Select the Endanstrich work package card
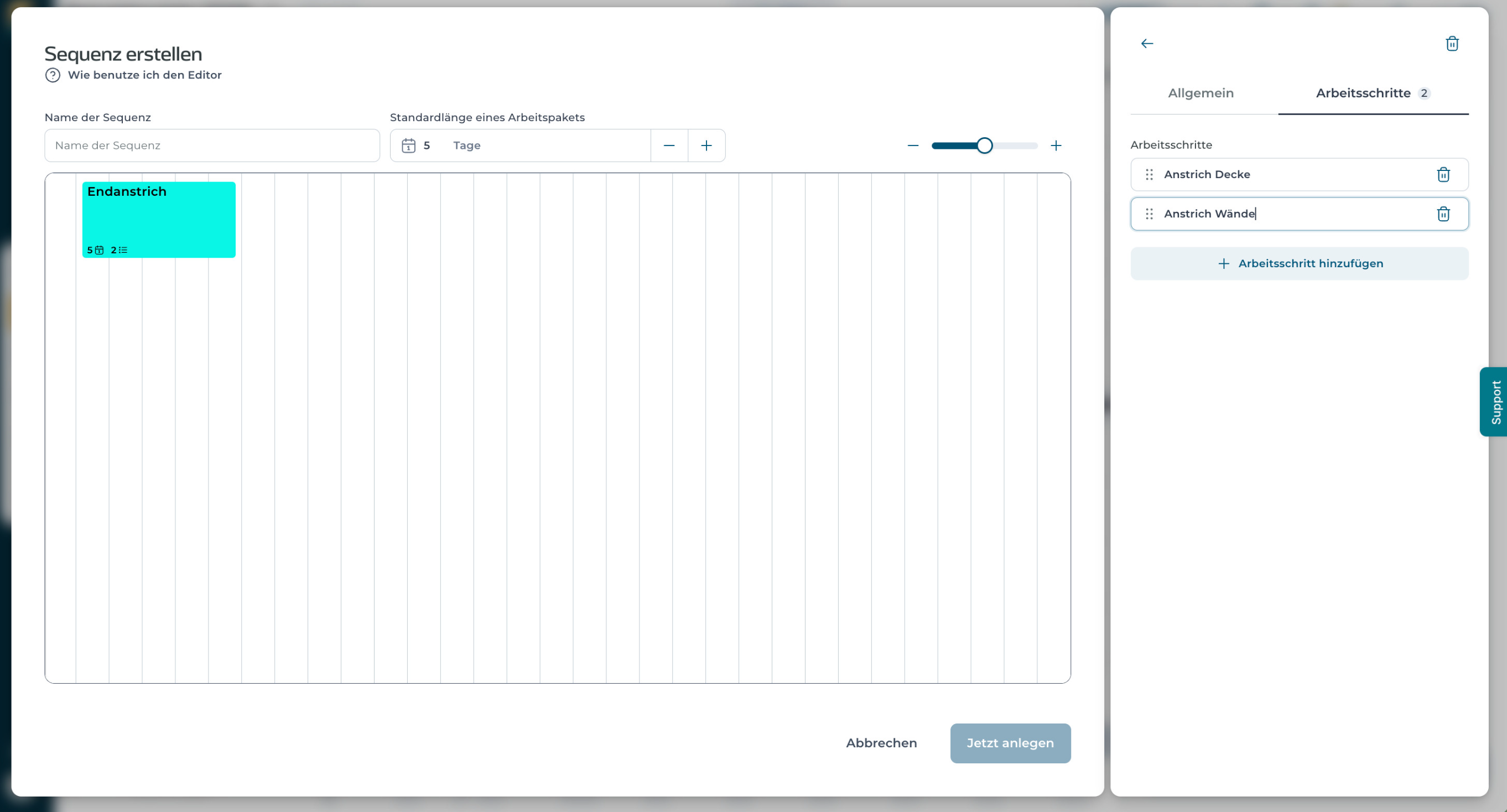 click(x=159, y=220)
